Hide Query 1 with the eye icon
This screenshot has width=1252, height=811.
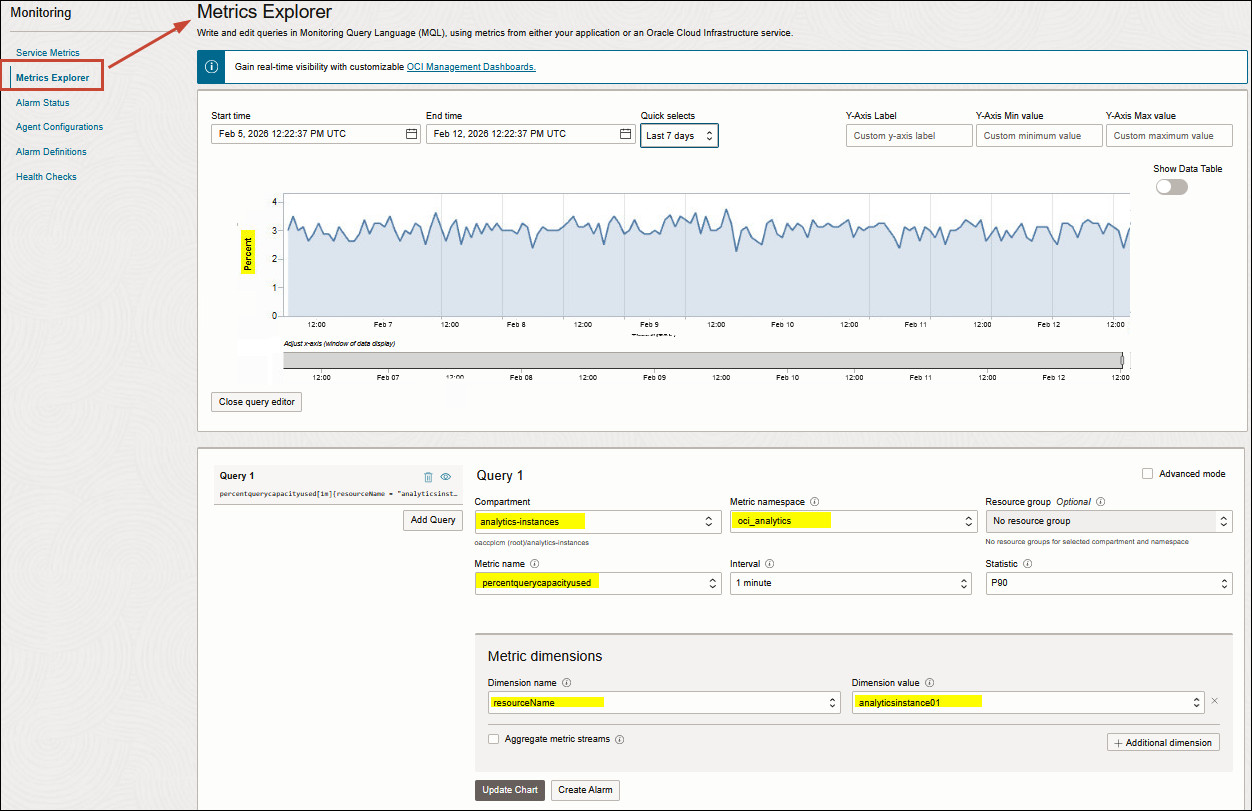coord(446,477)
